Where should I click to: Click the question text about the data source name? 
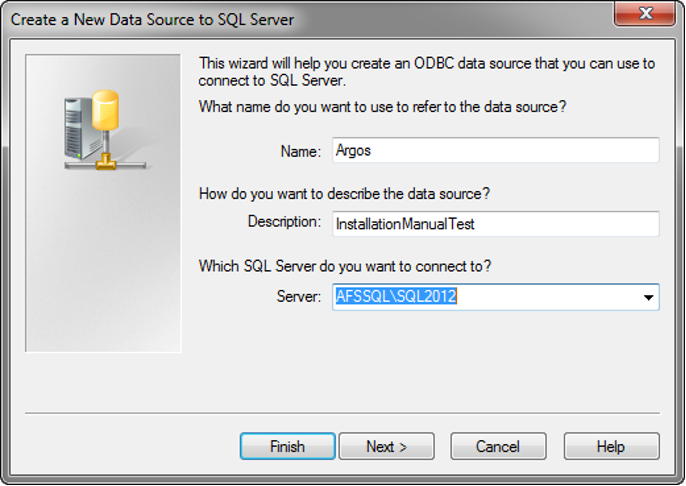(x=382, y=106)
